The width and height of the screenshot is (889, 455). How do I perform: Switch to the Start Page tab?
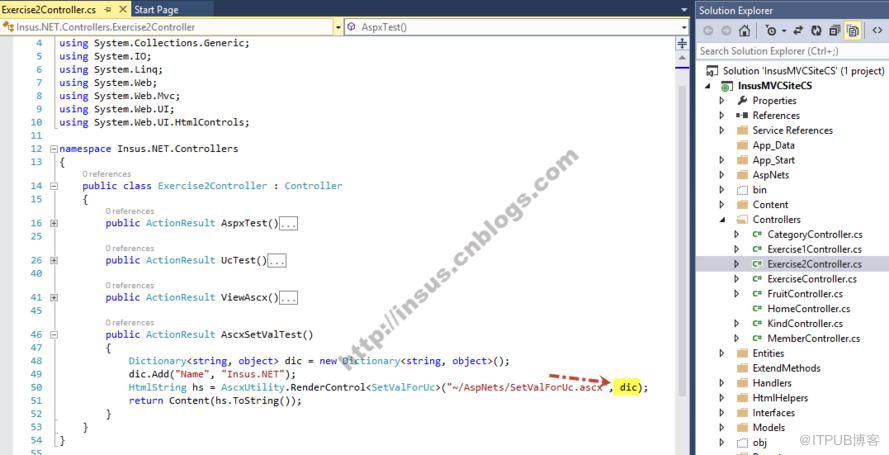[156, 10]
